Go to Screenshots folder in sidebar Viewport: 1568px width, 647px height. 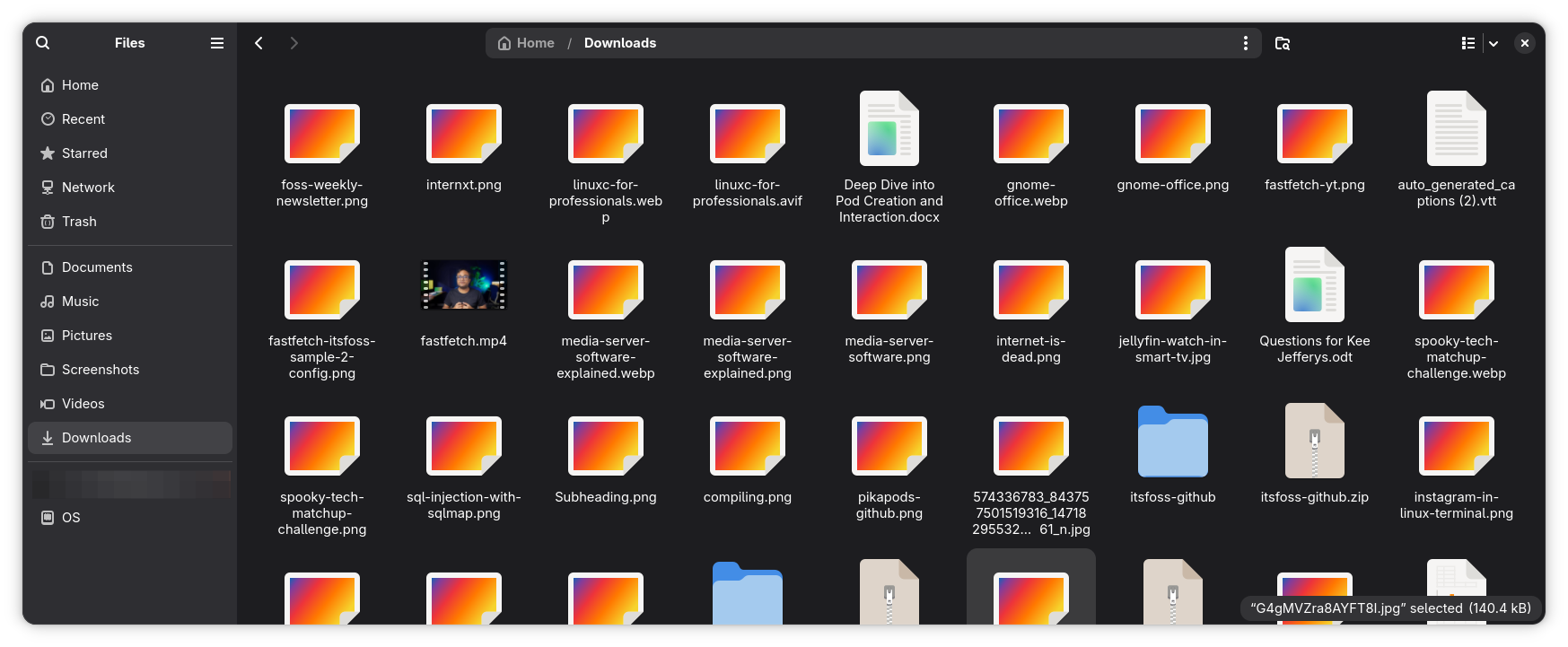tap(100, 370)
